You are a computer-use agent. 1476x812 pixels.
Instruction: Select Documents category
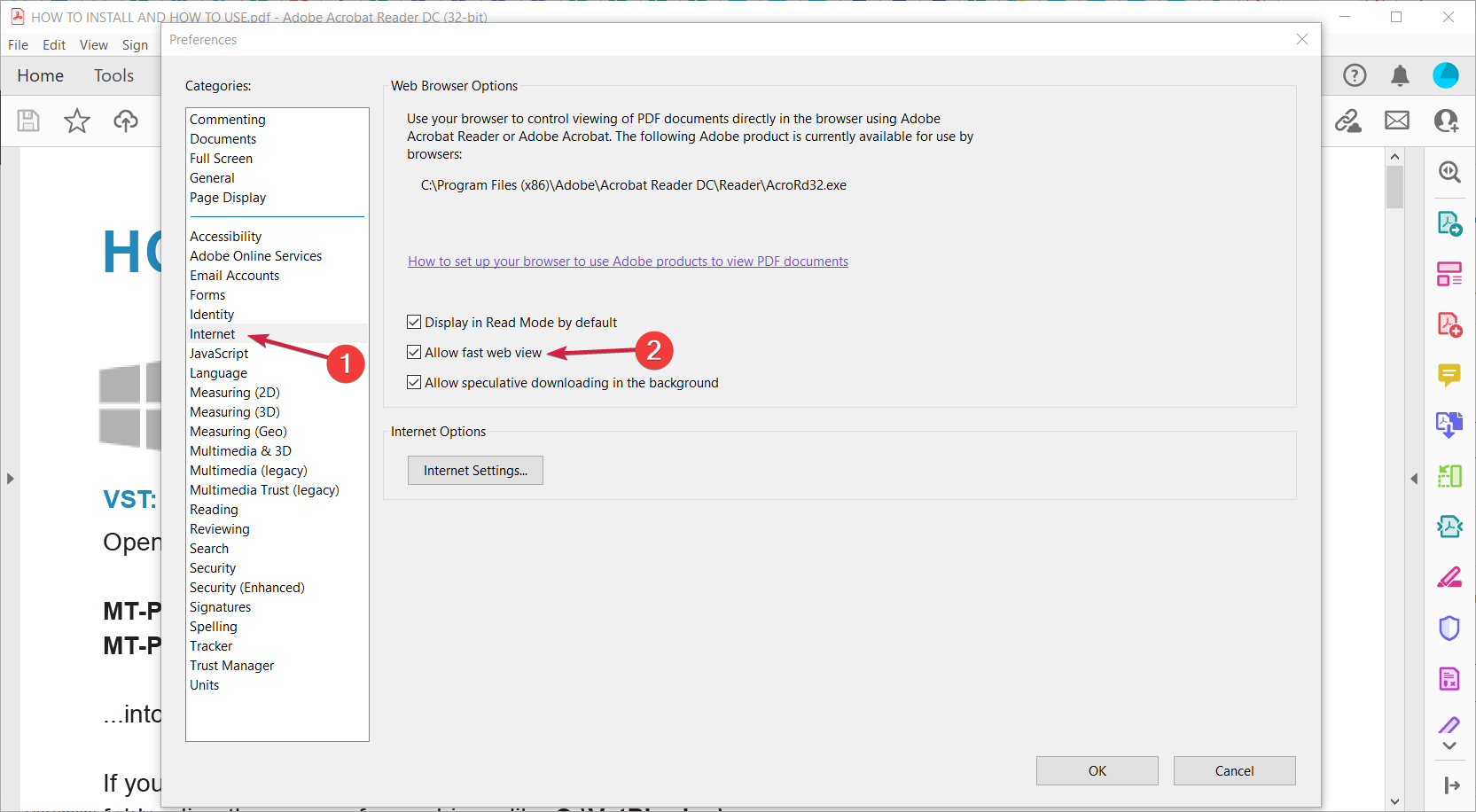[x=223, y=139]
